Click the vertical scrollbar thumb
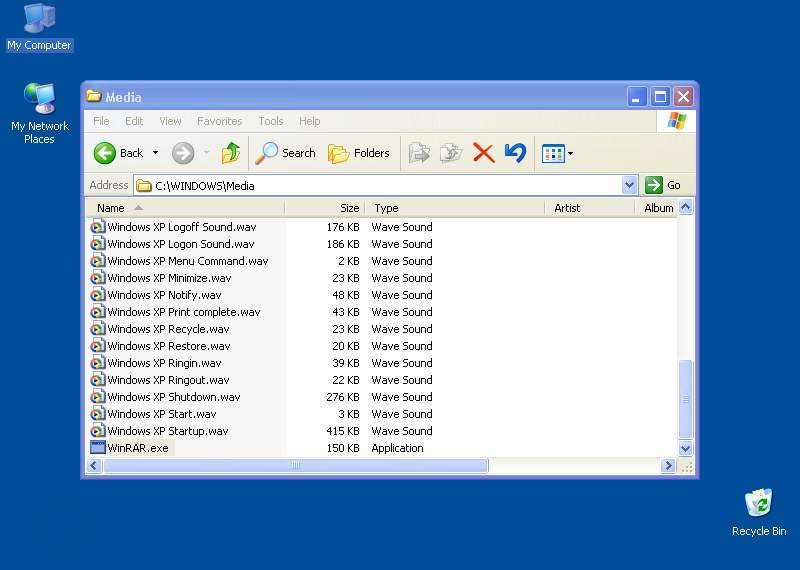 [685, 399]
